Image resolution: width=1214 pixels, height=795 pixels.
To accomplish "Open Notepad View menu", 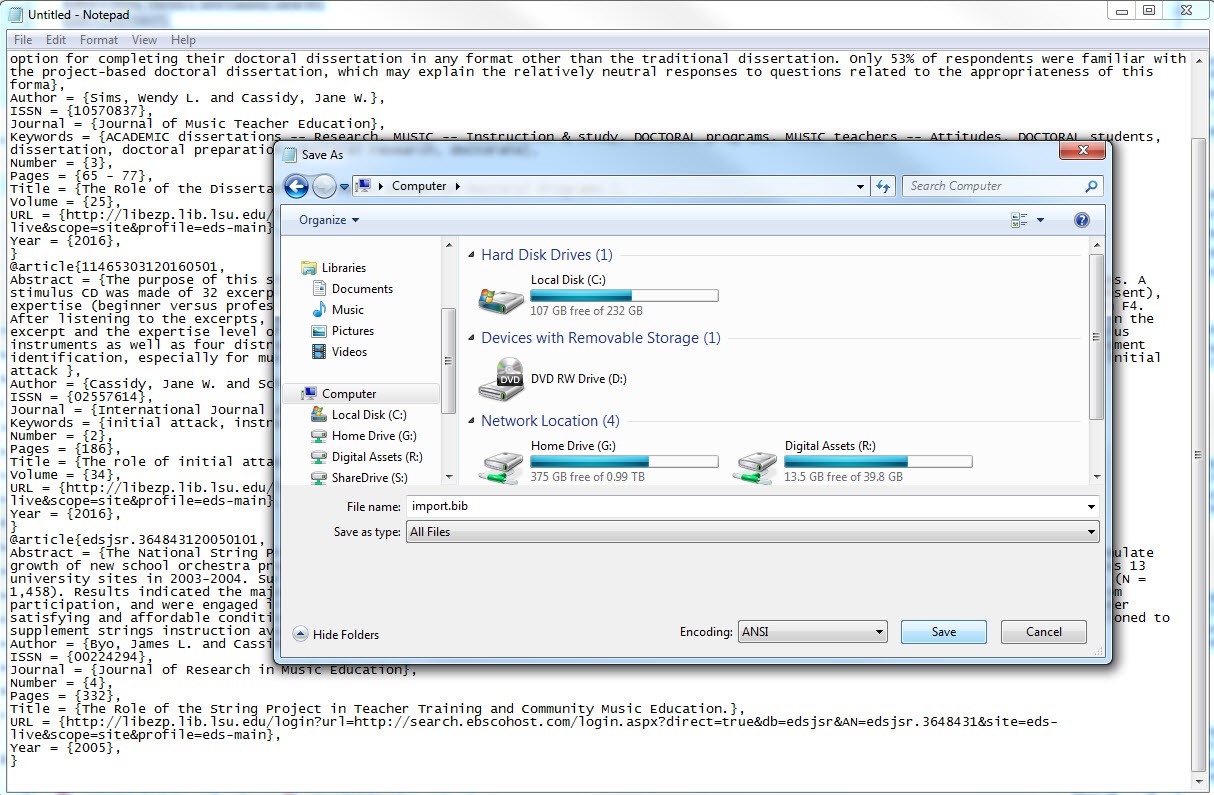I will [145, 40].
